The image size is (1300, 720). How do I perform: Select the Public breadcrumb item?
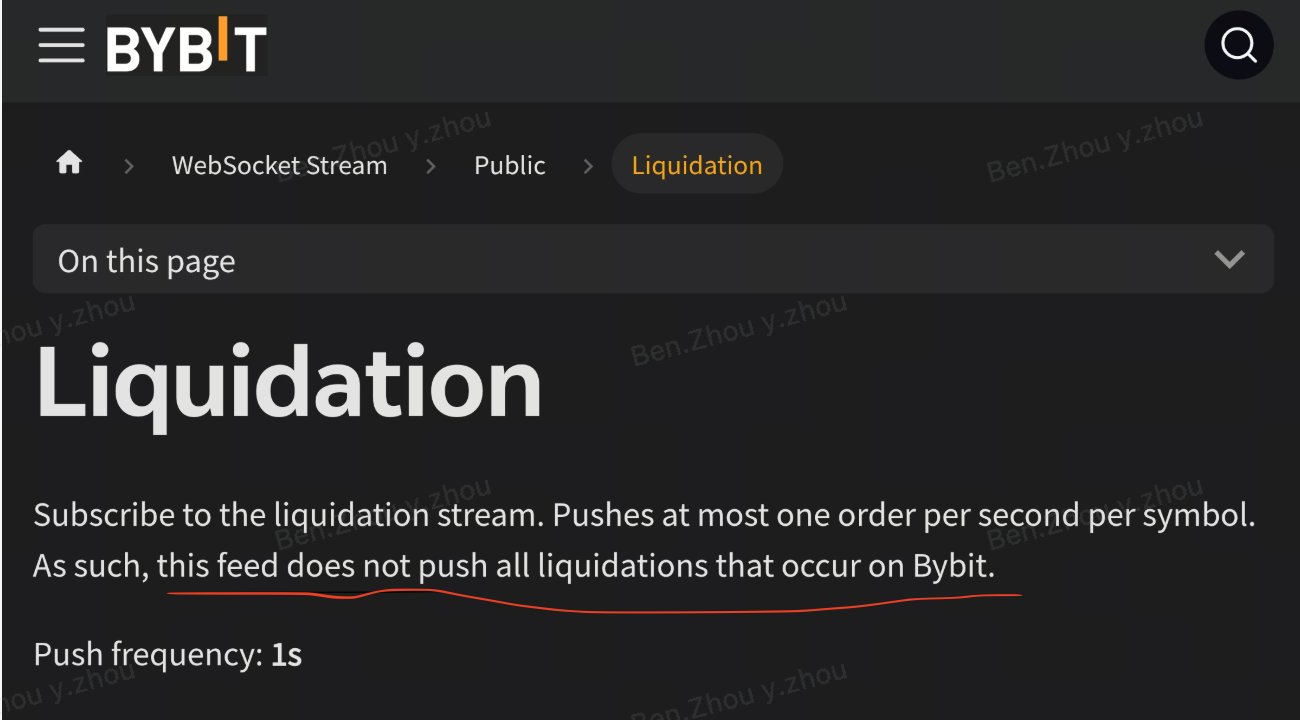510,165
